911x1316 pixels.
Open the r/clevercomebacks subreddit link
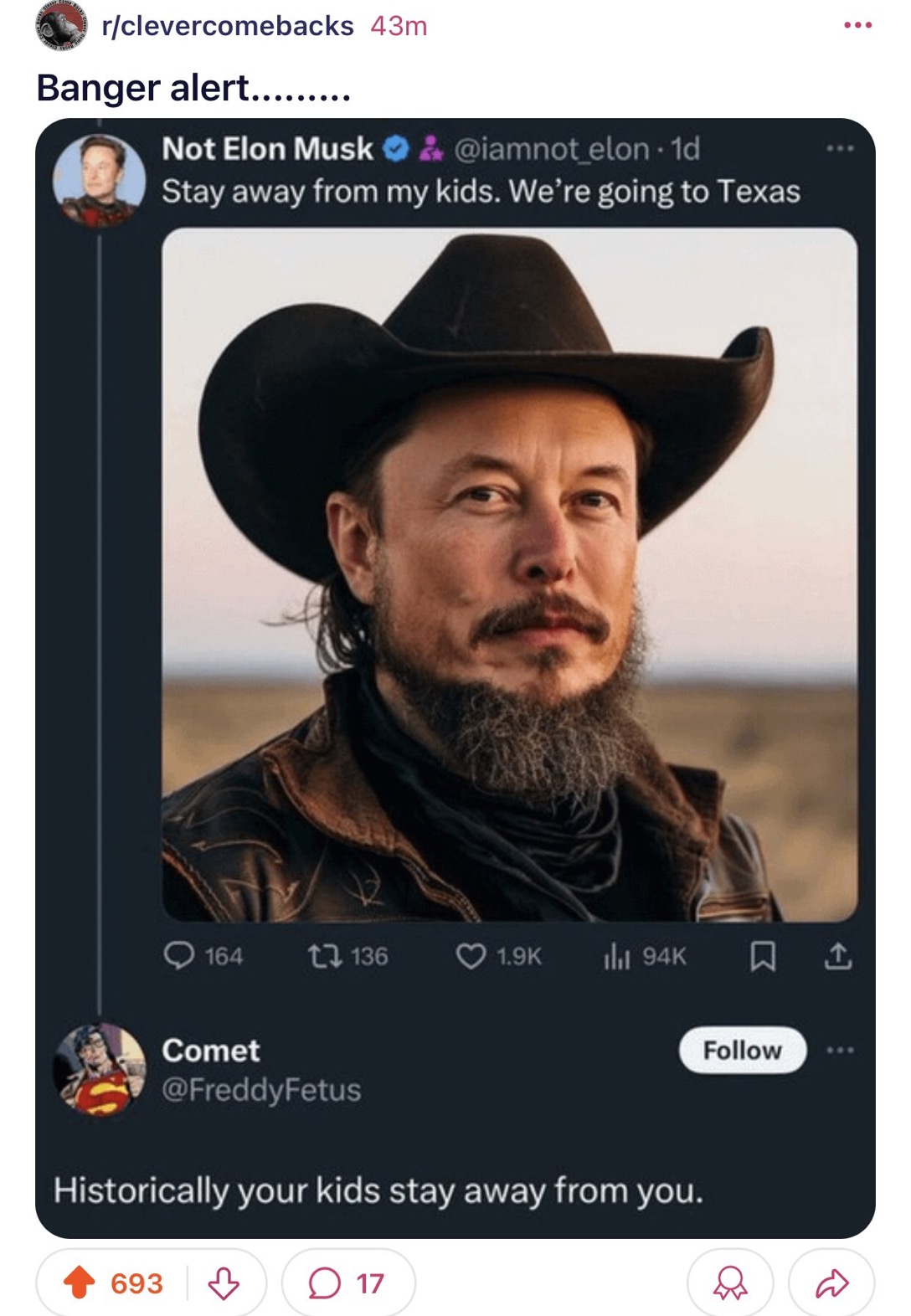(227, 26)
